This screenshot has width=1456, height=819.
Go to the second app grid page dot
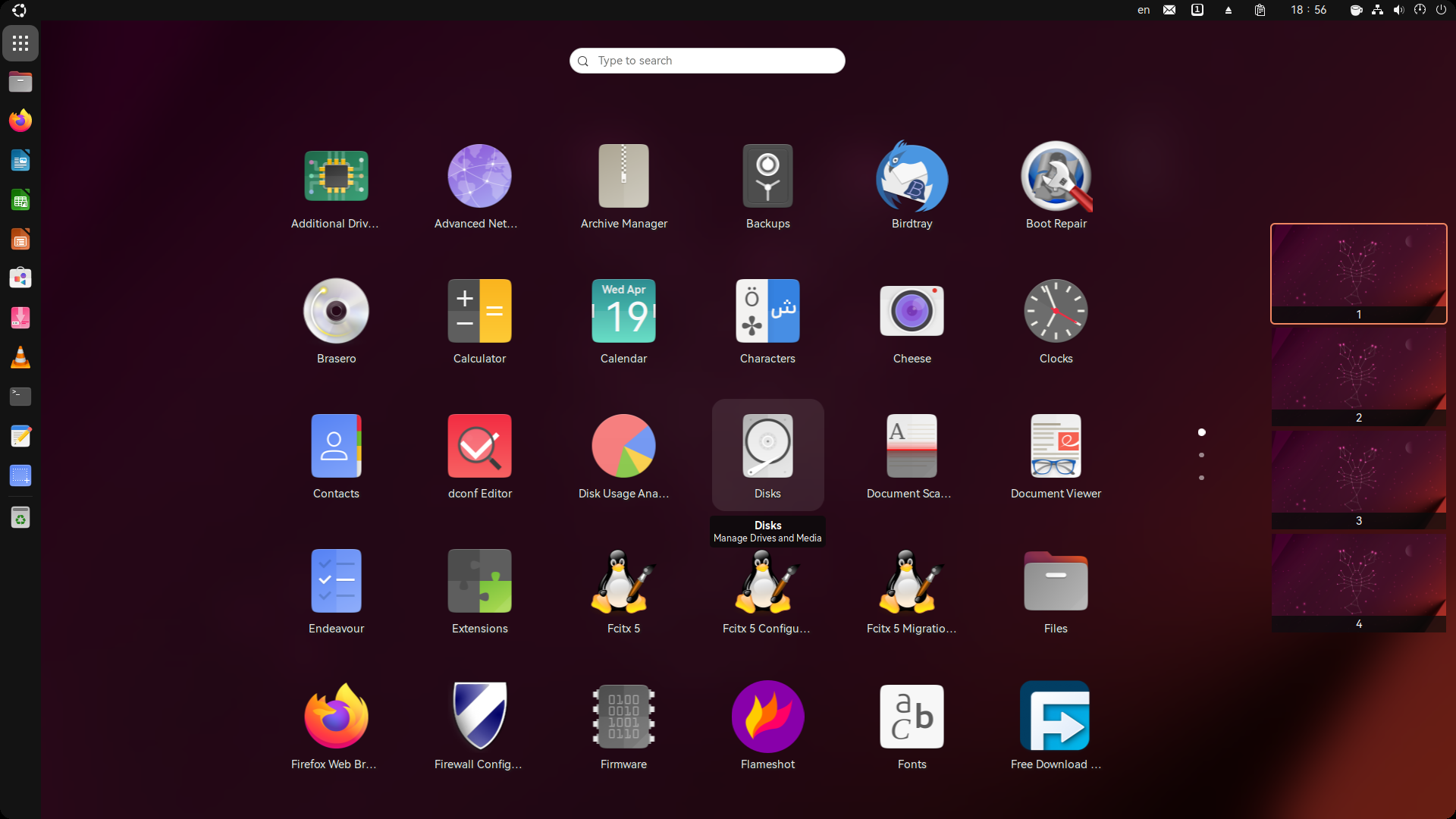point(1201,455)
